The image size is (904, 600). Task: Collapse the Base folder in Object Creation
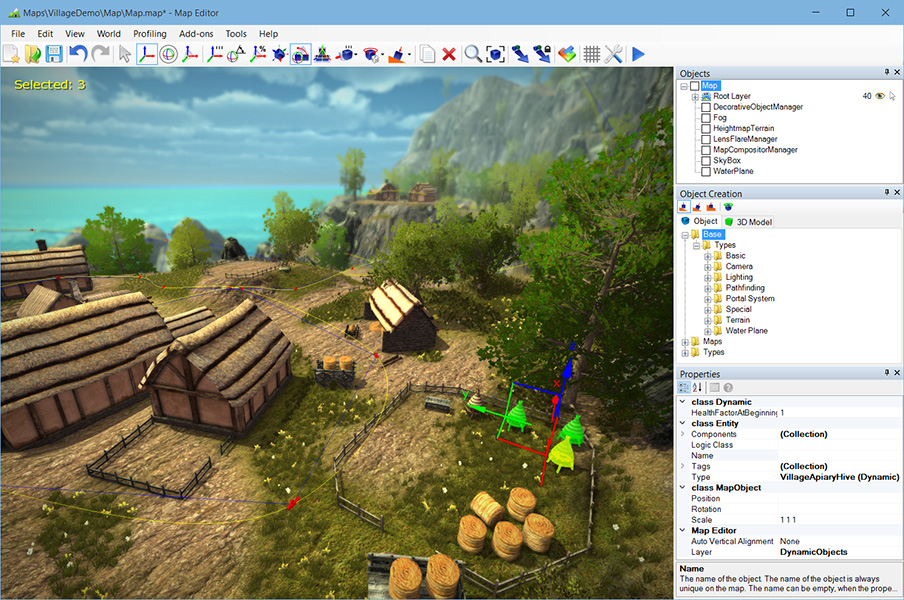[685, 235]
